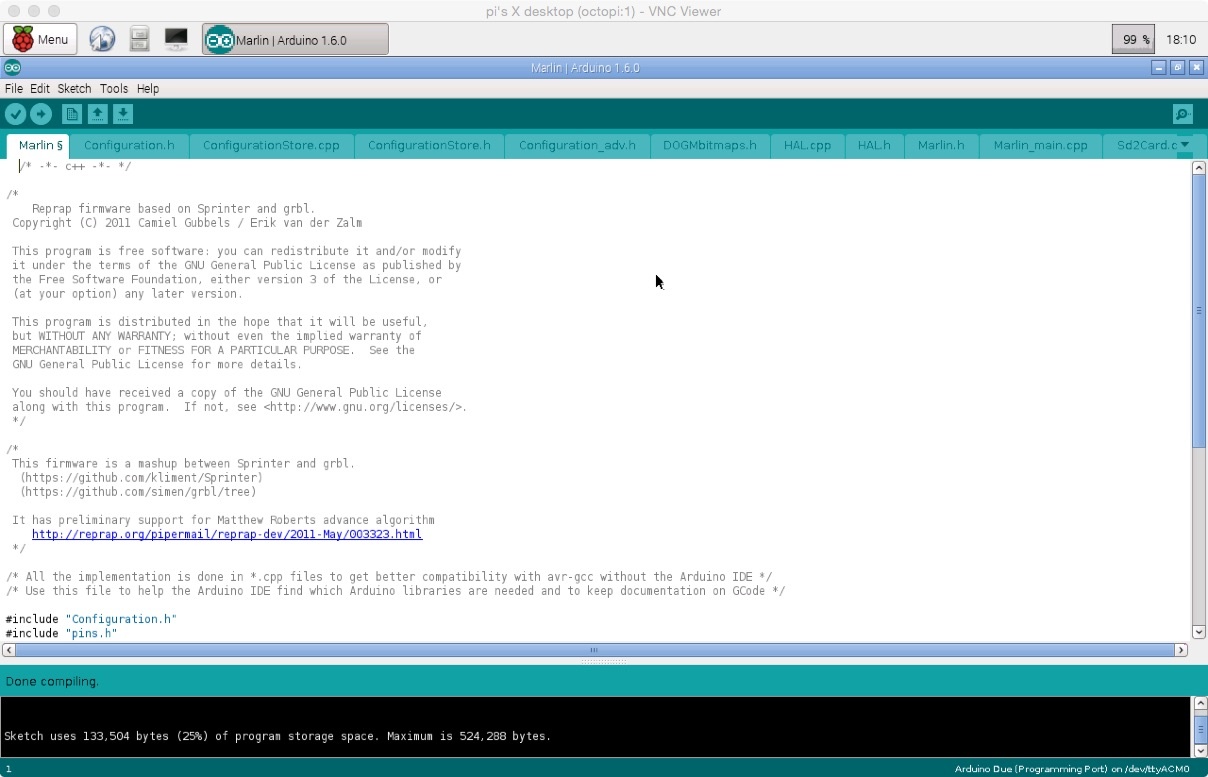Switch to the Marlin_main.cpp tab
This screenshot has height=777, width=1208.
1040,145
